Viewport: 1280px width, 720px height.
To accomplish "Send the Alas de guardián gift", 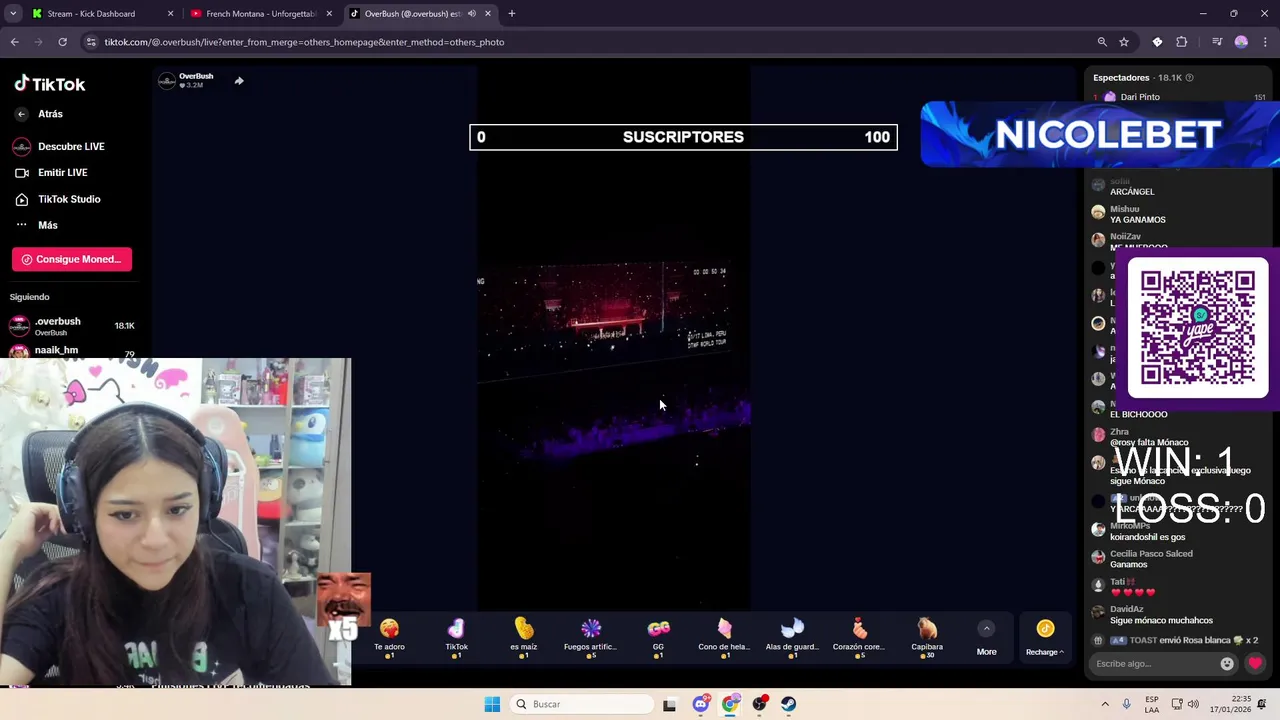I will (792, 636).
